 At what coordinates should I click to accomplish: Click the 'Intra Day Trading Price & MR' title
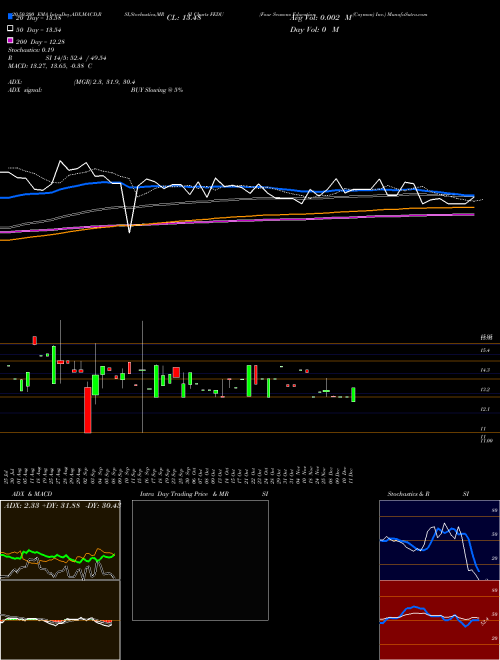(x=184, y=494)
